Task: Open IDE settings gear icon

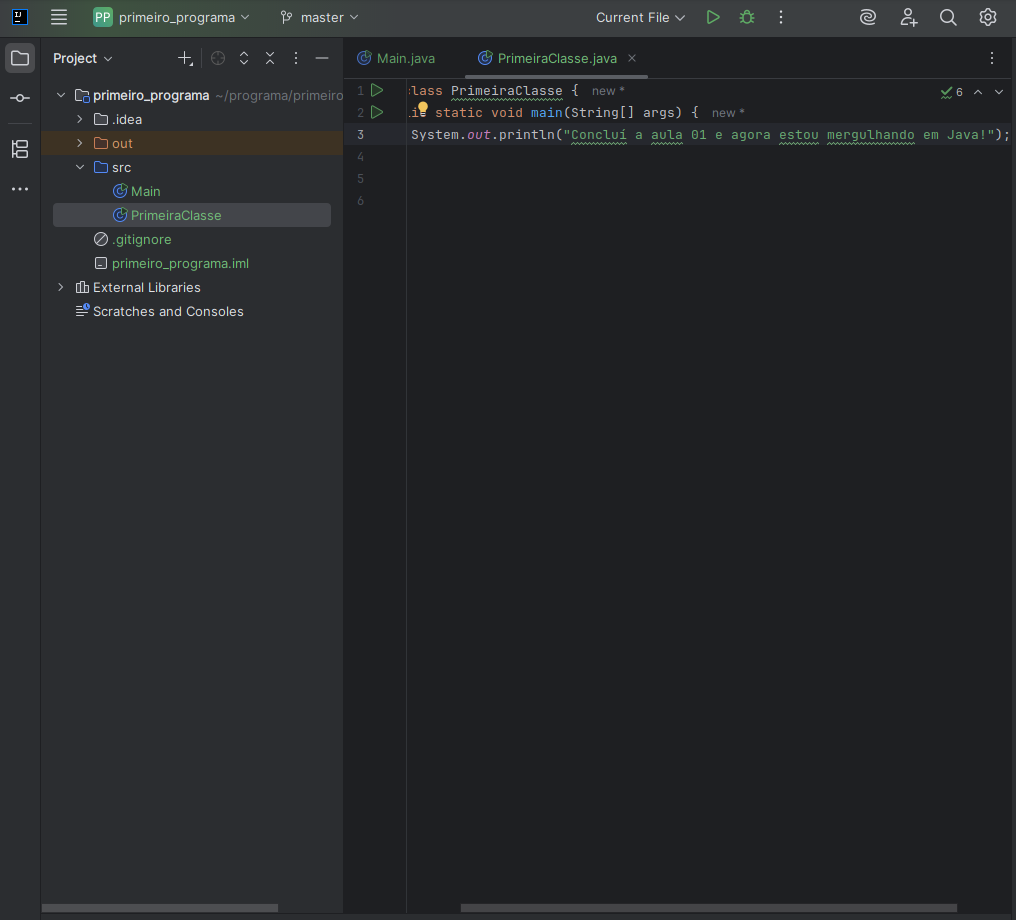Action: tap(988, 17)
